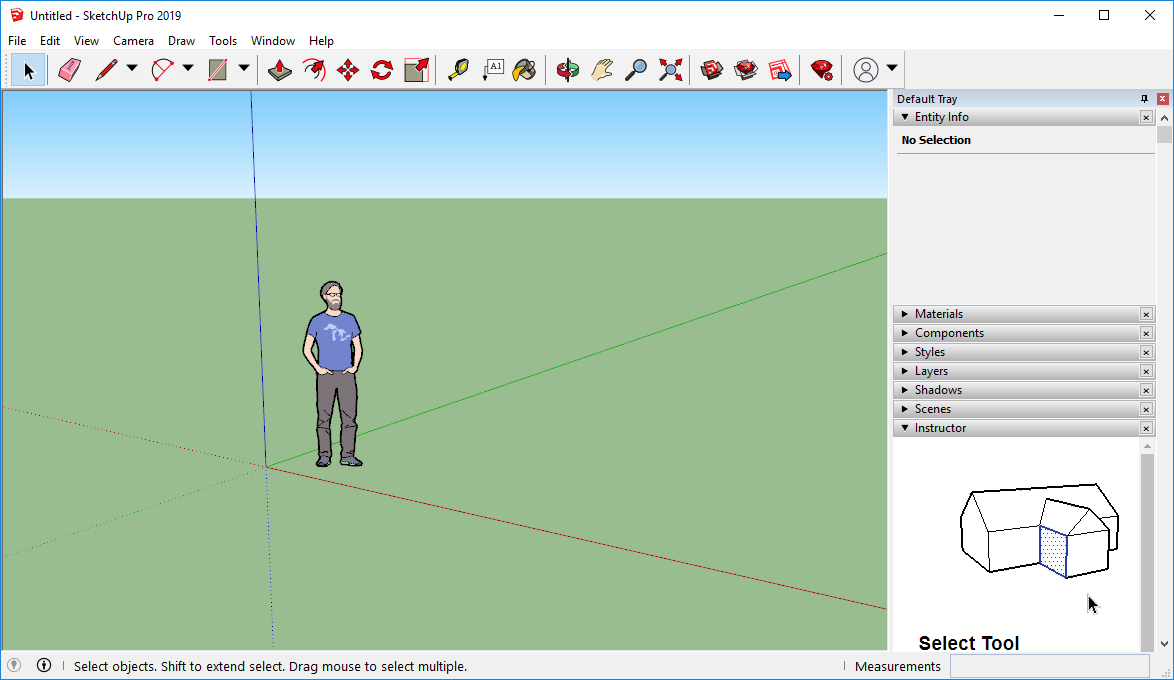Screen dimensions: 1174x680
Task: Choose the Eraser tool
Action: [x=69, y=70]
